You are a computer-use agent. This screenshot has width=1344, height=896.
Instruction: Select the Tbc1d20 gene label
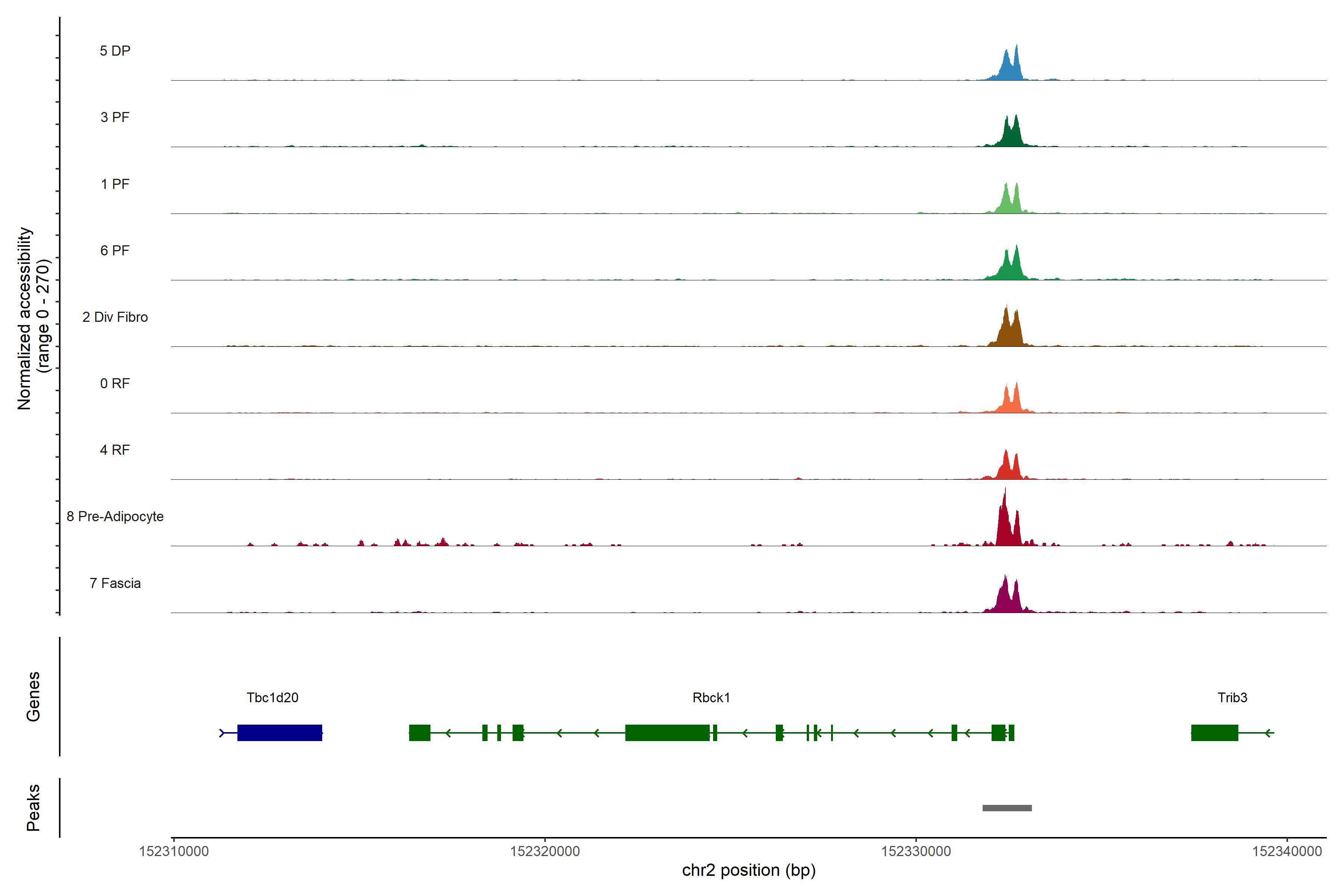pyautogui.click(x=272, y=698)
